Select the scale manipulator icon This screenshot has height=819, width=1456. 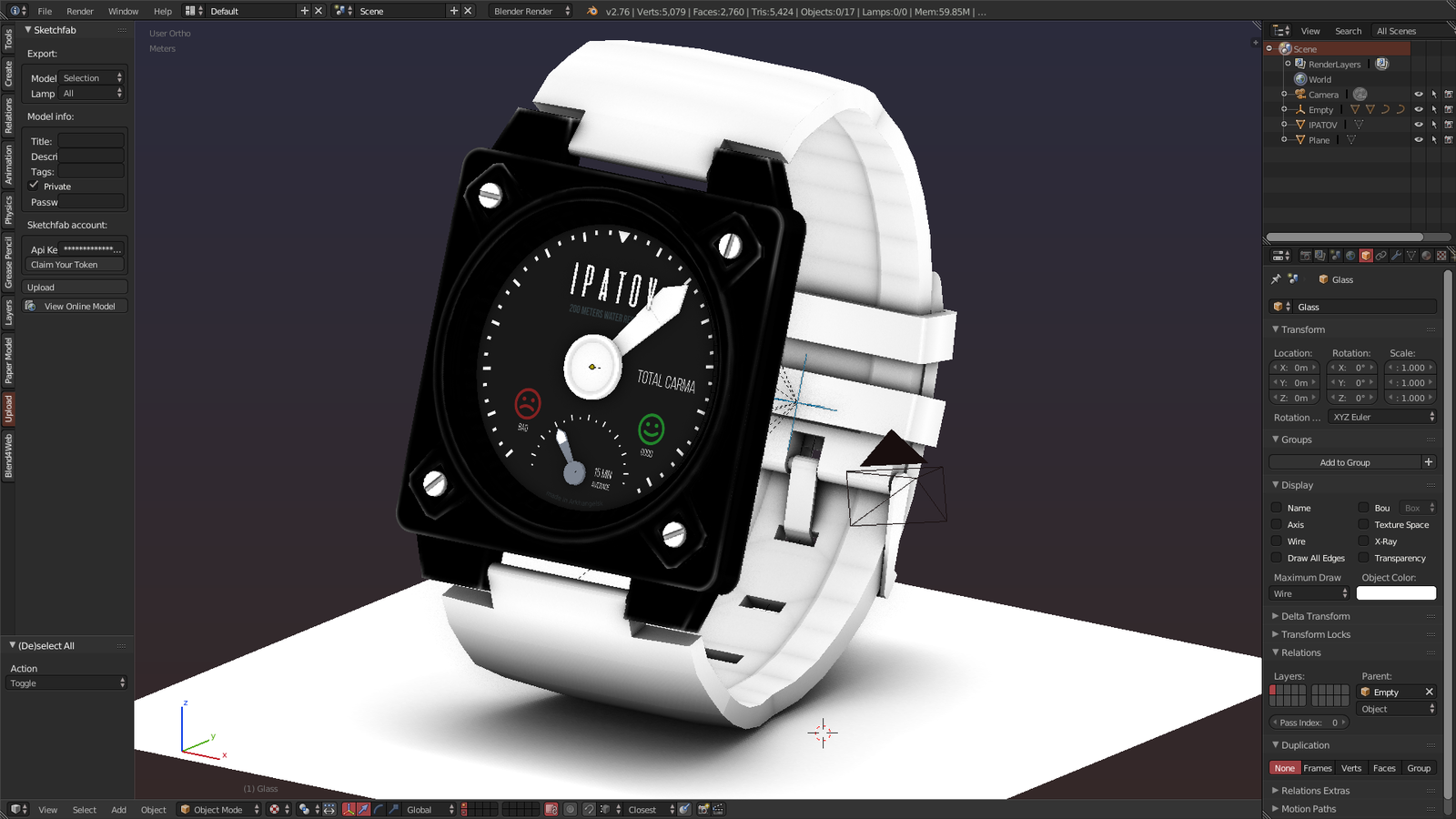click(393, 809)
